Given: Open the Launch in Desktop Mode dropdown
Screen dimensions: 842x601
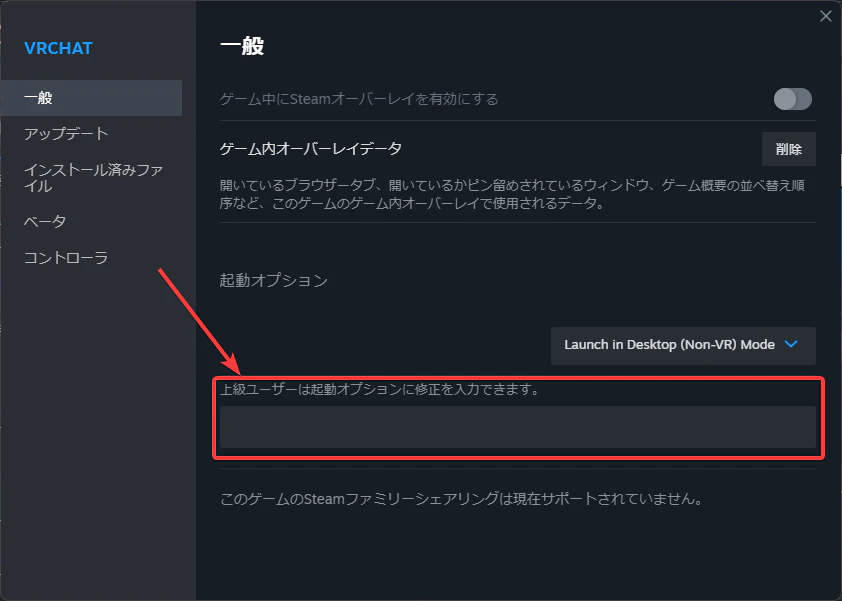Looking at the screenshot, I should [683, 345].
